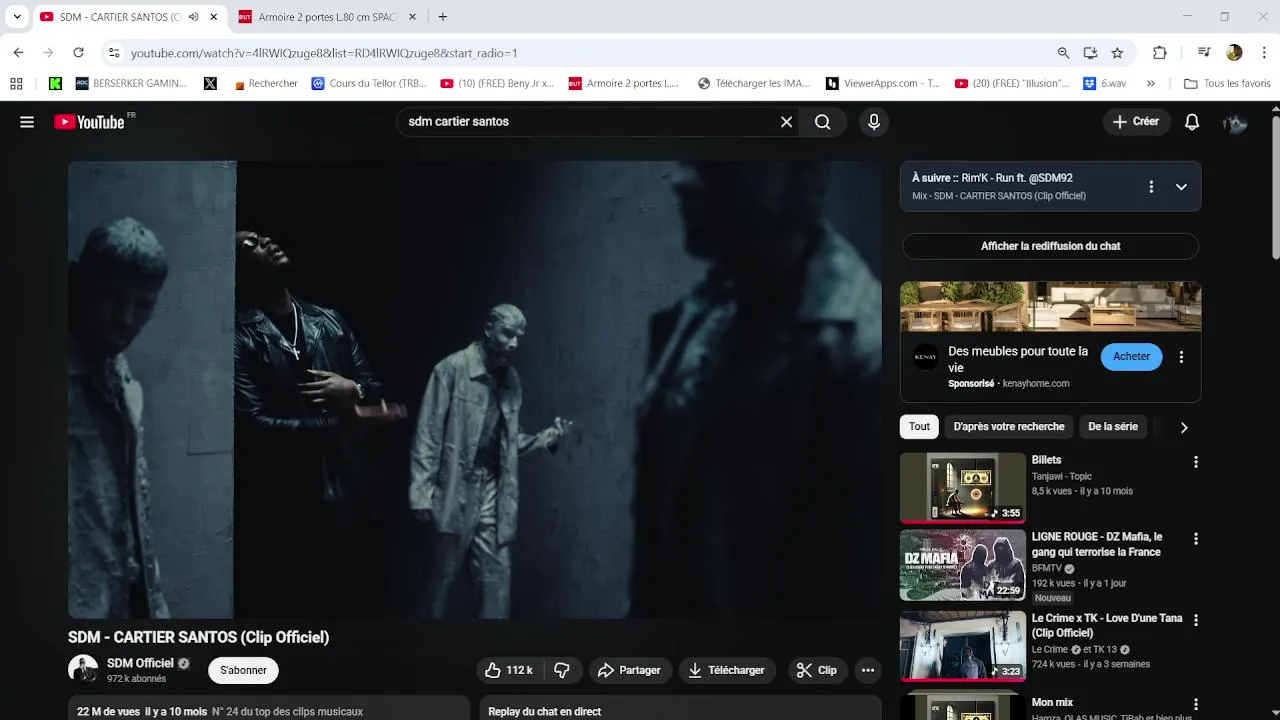Viewport: 1280px width, 720px height.
Task: Click the video player to pause
Action: (x=475, y=390)
